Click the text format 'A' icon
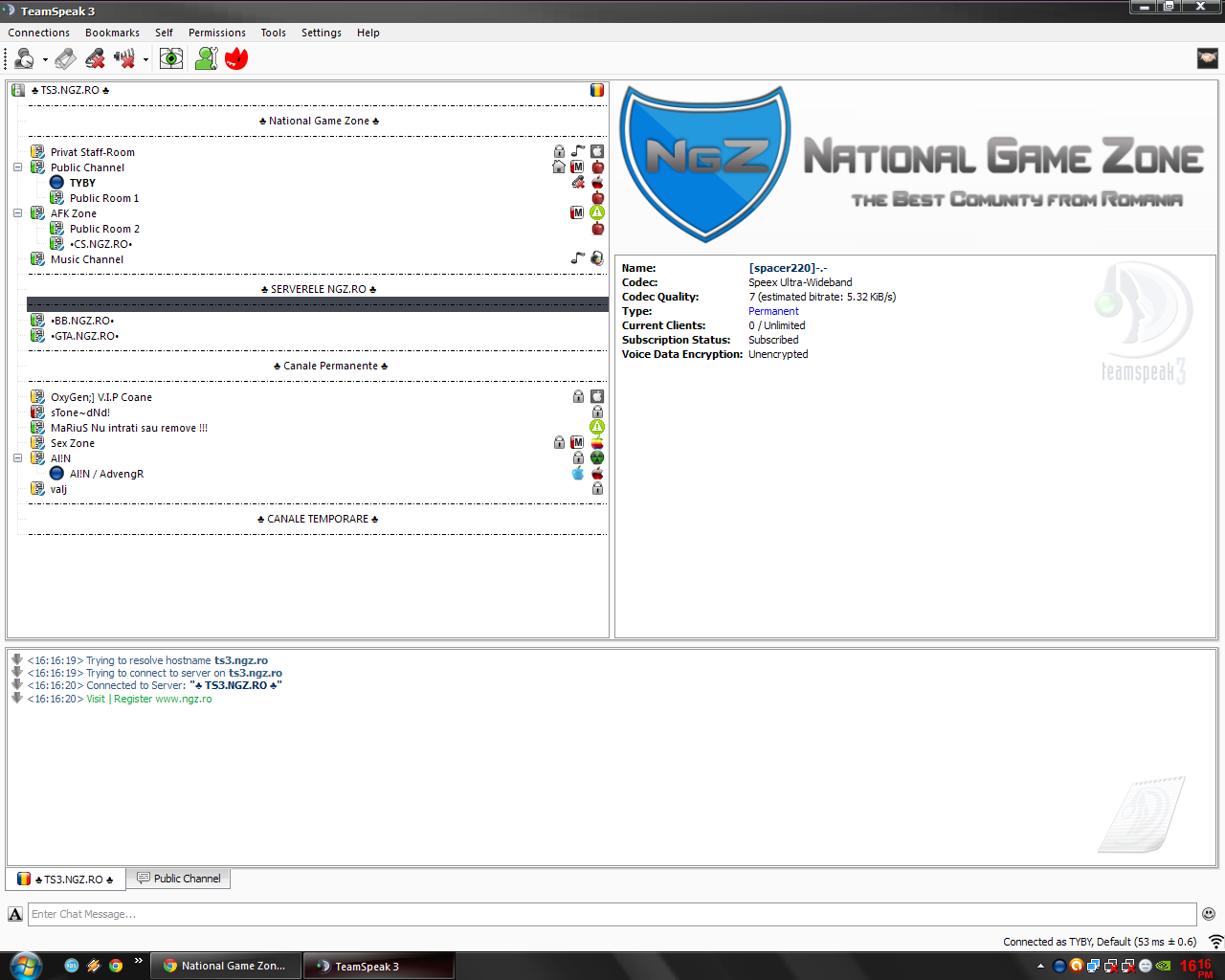 (15, 914)
